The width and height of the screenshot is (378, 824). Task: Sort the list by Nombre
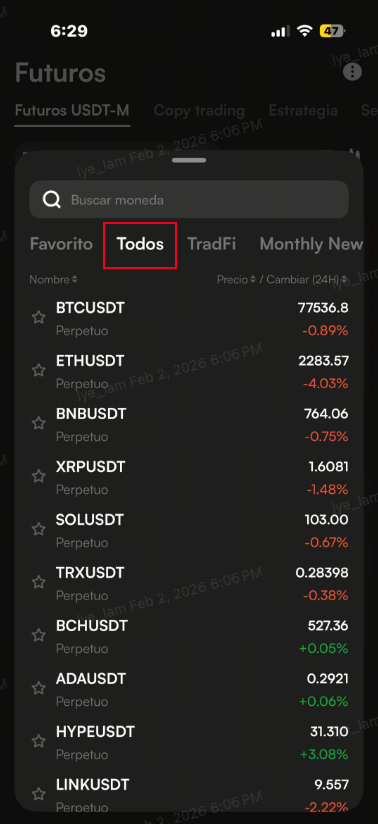[53, 280]
